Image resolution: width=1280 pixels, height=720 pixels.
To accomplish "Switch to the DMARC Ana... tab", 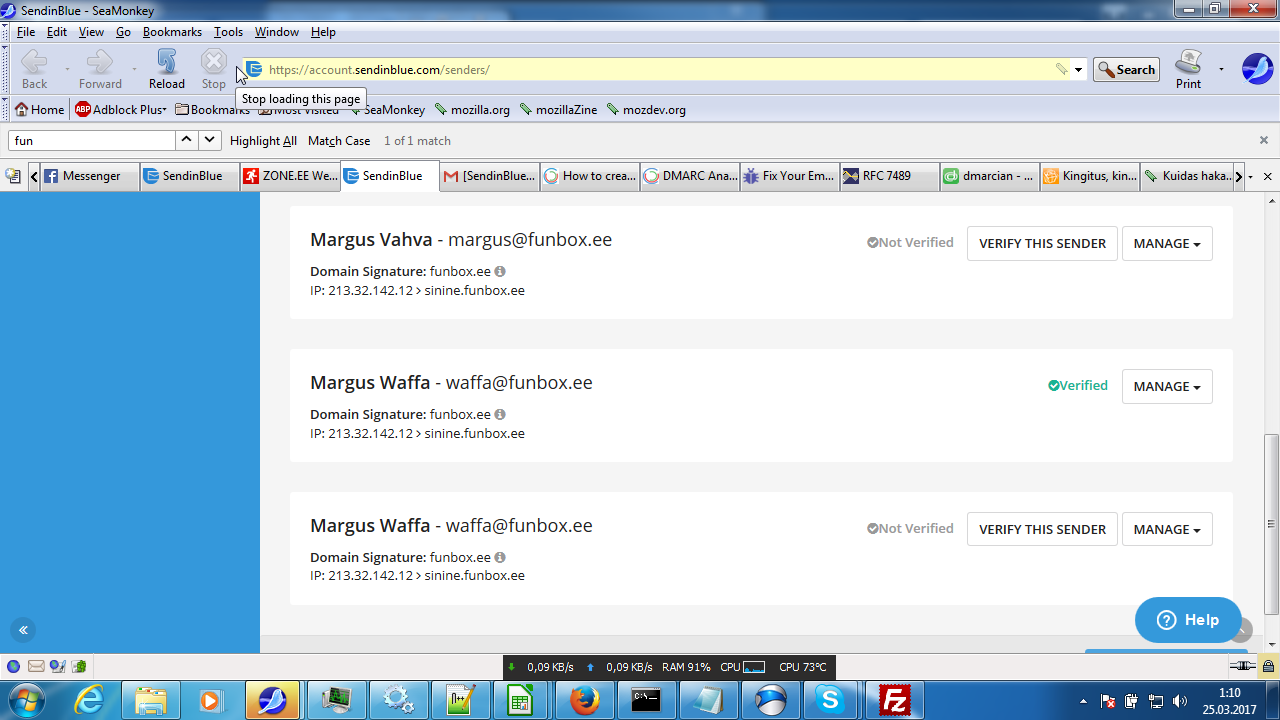I will point(690,176).
